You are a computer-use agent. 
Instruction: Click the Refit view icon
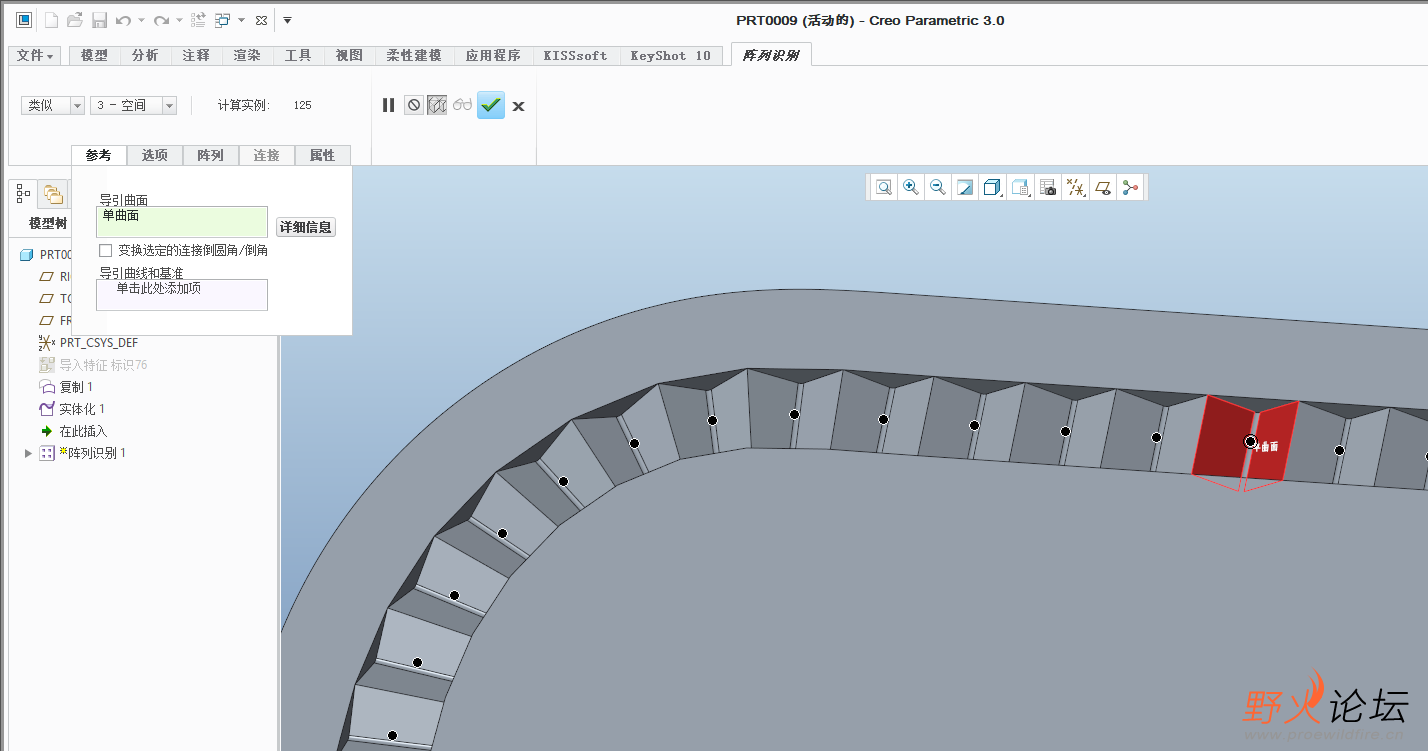click(x=884, y=187)
